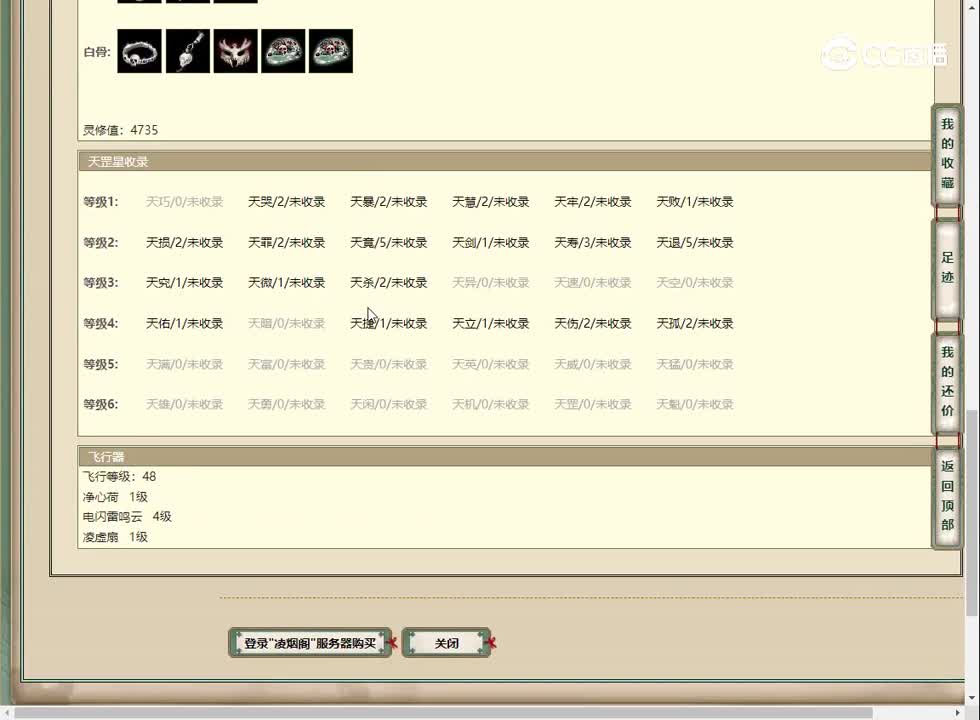Click the 飞行等级: 48 line
The width and height of the screenshot is (980, 720).
[x=119, y=476]
